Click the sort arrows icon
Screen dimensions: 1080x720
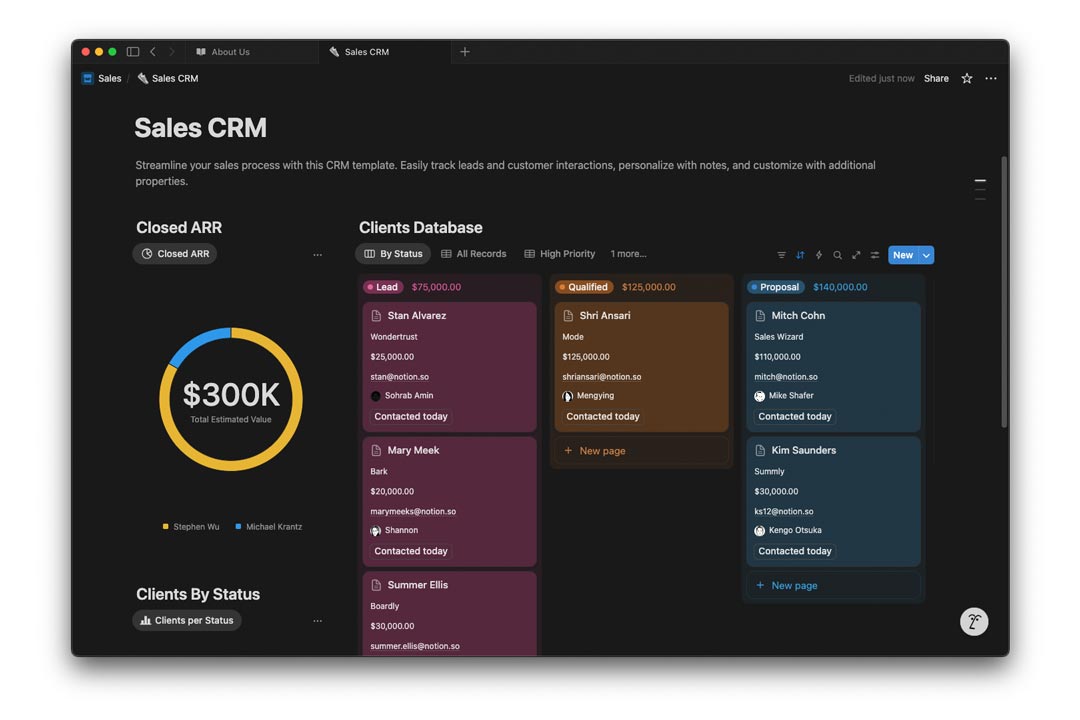(x=800, y=255)
